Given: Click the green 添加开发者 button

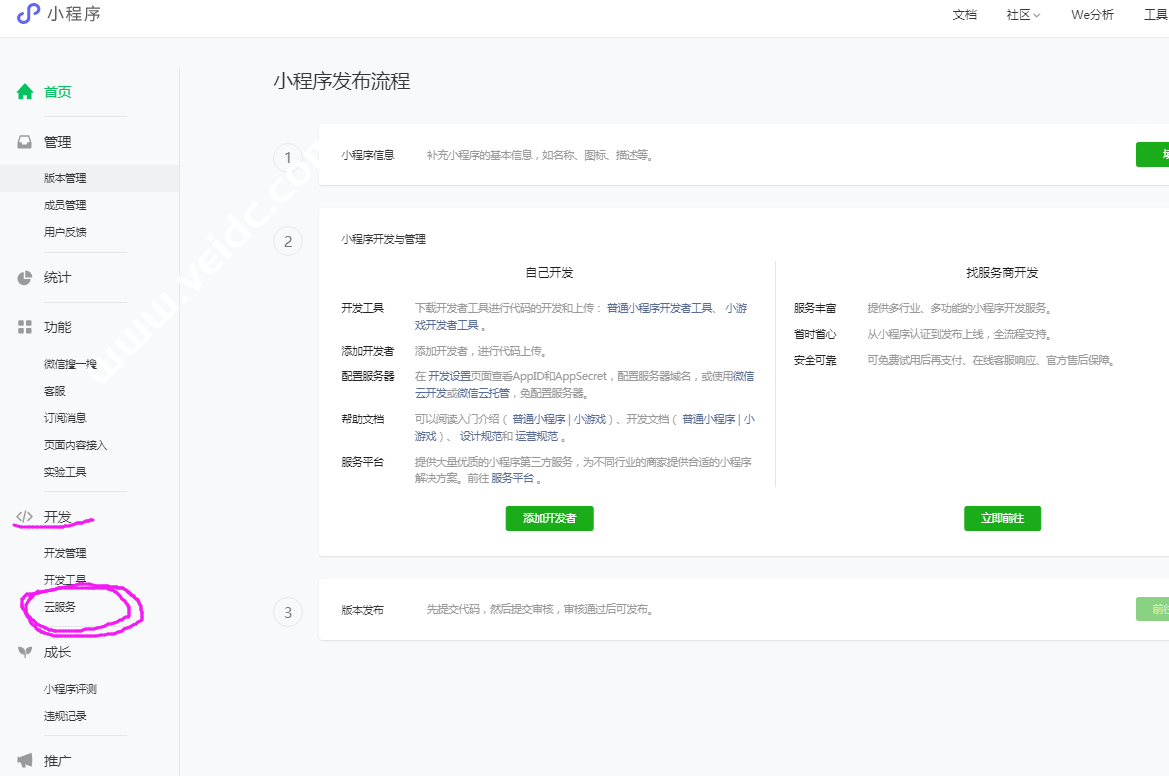Looking at the screenshot, I should tap(549, 518).
